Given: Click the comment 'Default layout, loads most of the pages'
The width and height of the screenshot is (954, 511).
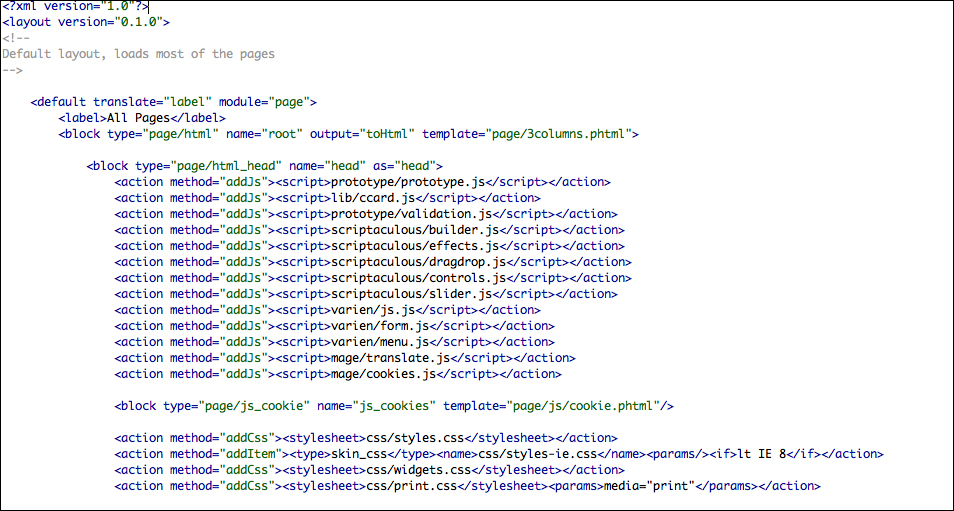Looking at the screenshot, I should (x=138, y=54).
